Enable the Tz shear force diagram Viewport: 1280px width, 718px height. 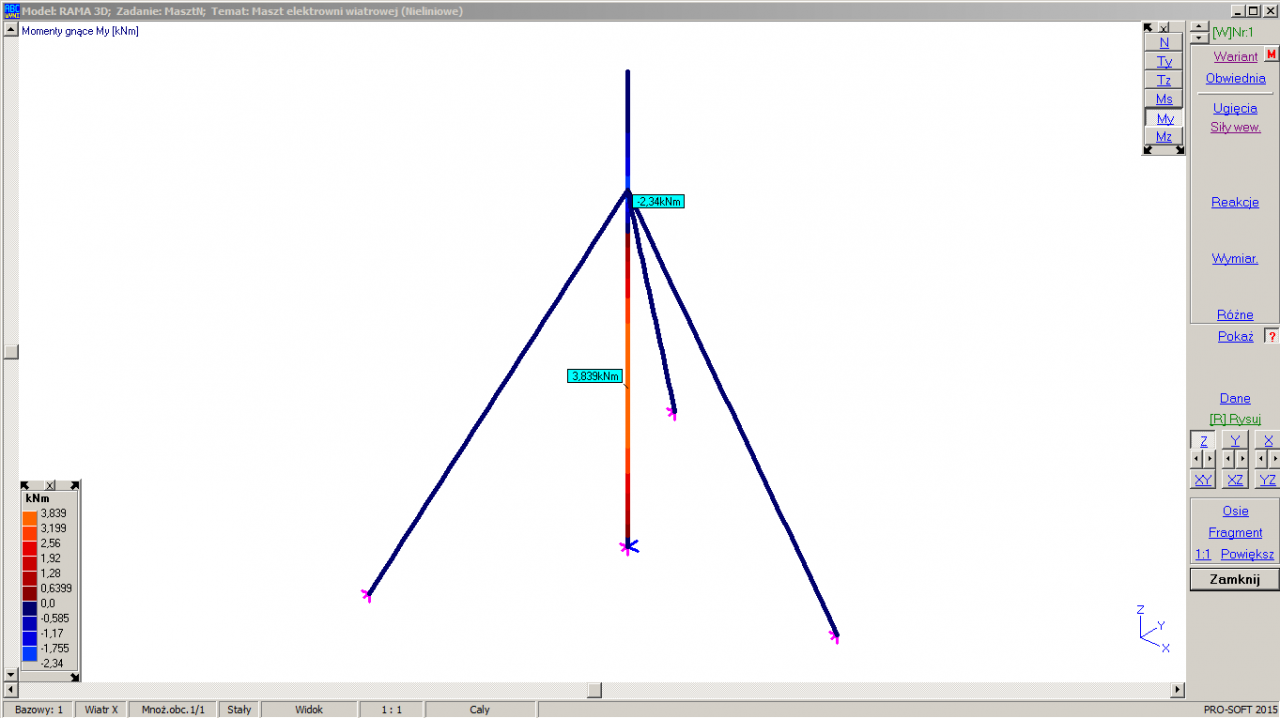[1163, 80]
